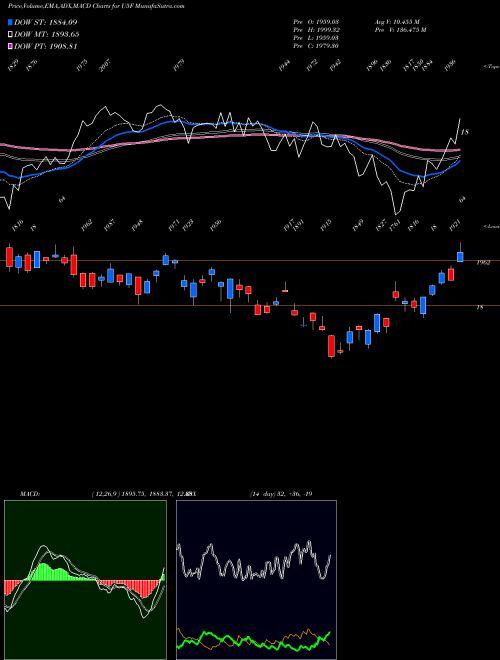Click the 'Pre O: 1959.03' value
500x660 pixels.
point(316,21)
